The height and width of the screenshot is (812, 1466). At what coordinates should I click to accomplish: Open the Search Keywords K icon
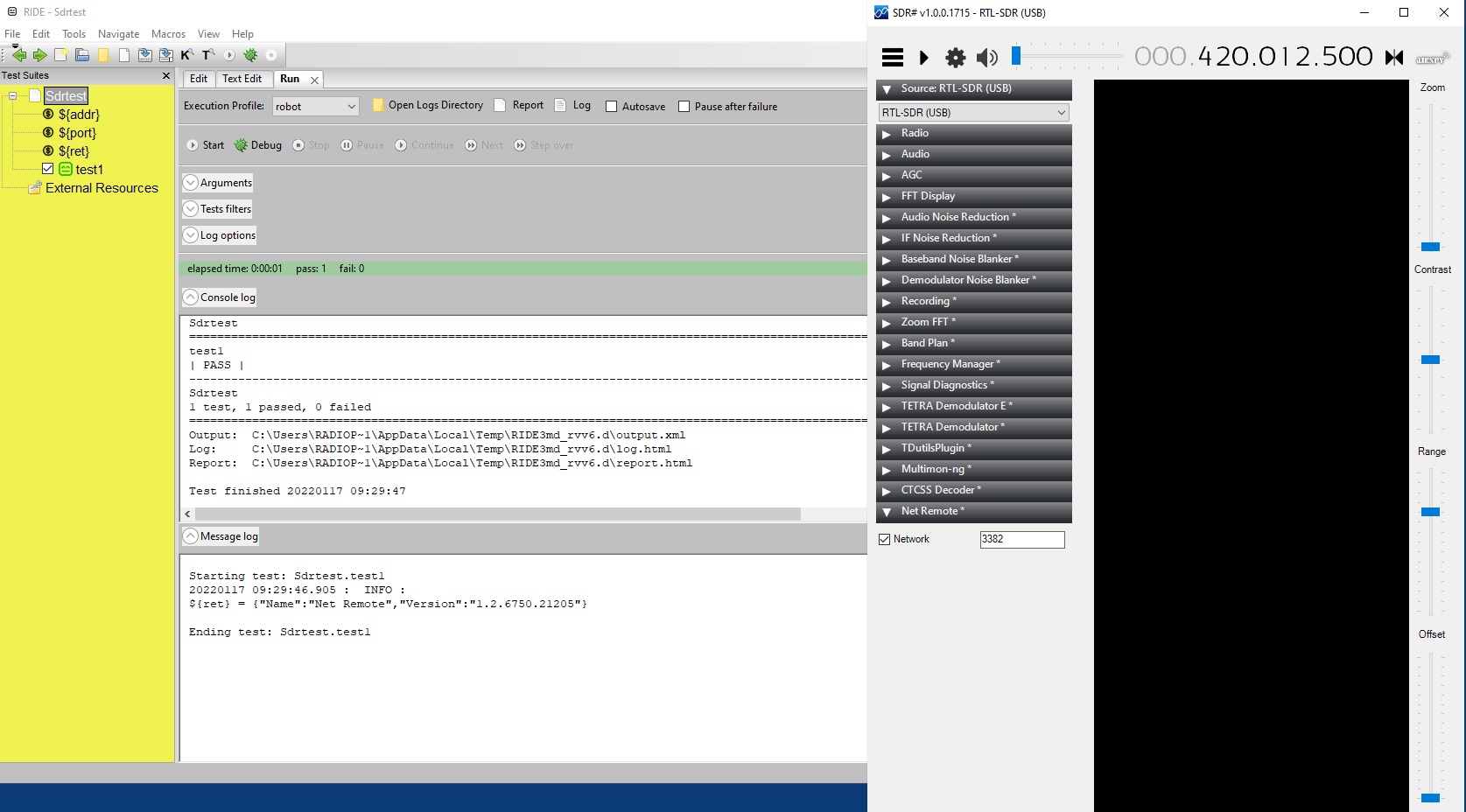tap(186, 55)
